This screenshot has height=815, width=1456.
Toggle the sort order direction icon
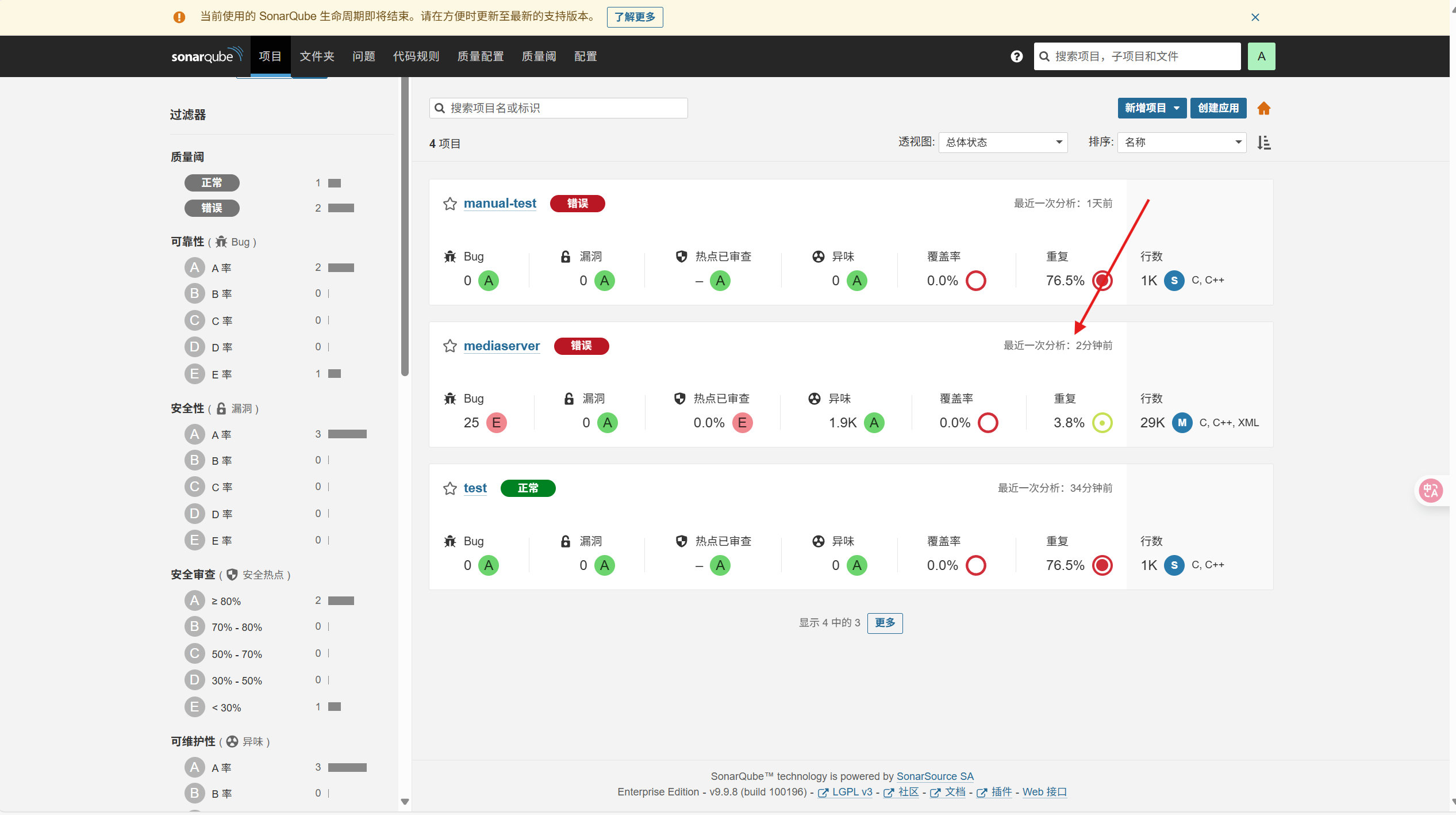tap(1263, 142)
